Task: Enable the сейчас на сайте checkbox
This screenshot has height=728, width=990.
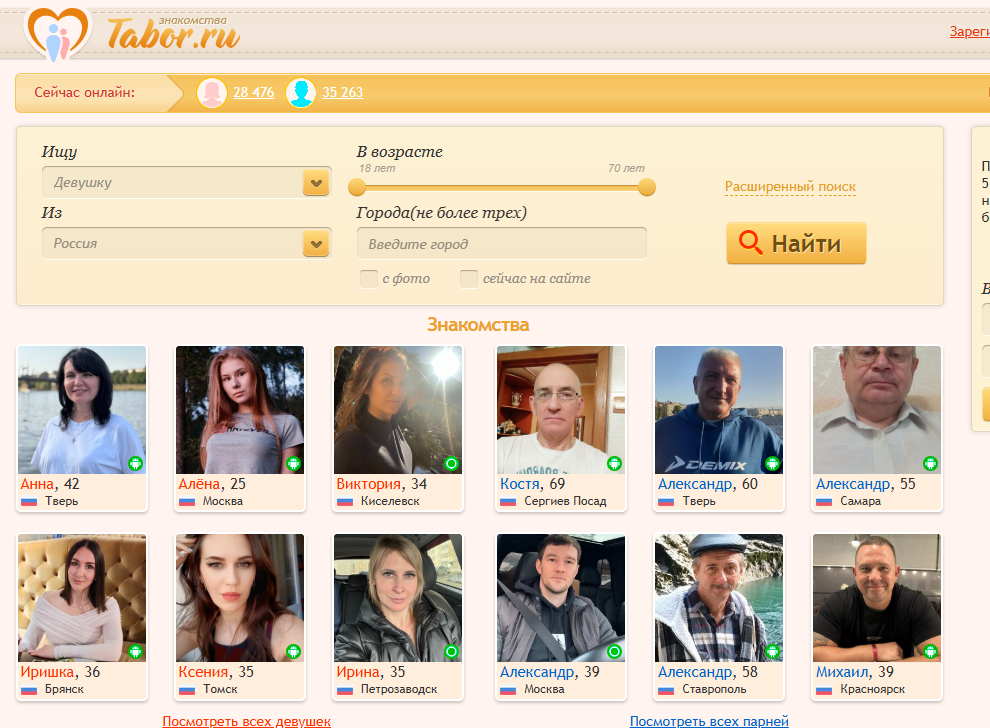Action: [x=469, y=278]
